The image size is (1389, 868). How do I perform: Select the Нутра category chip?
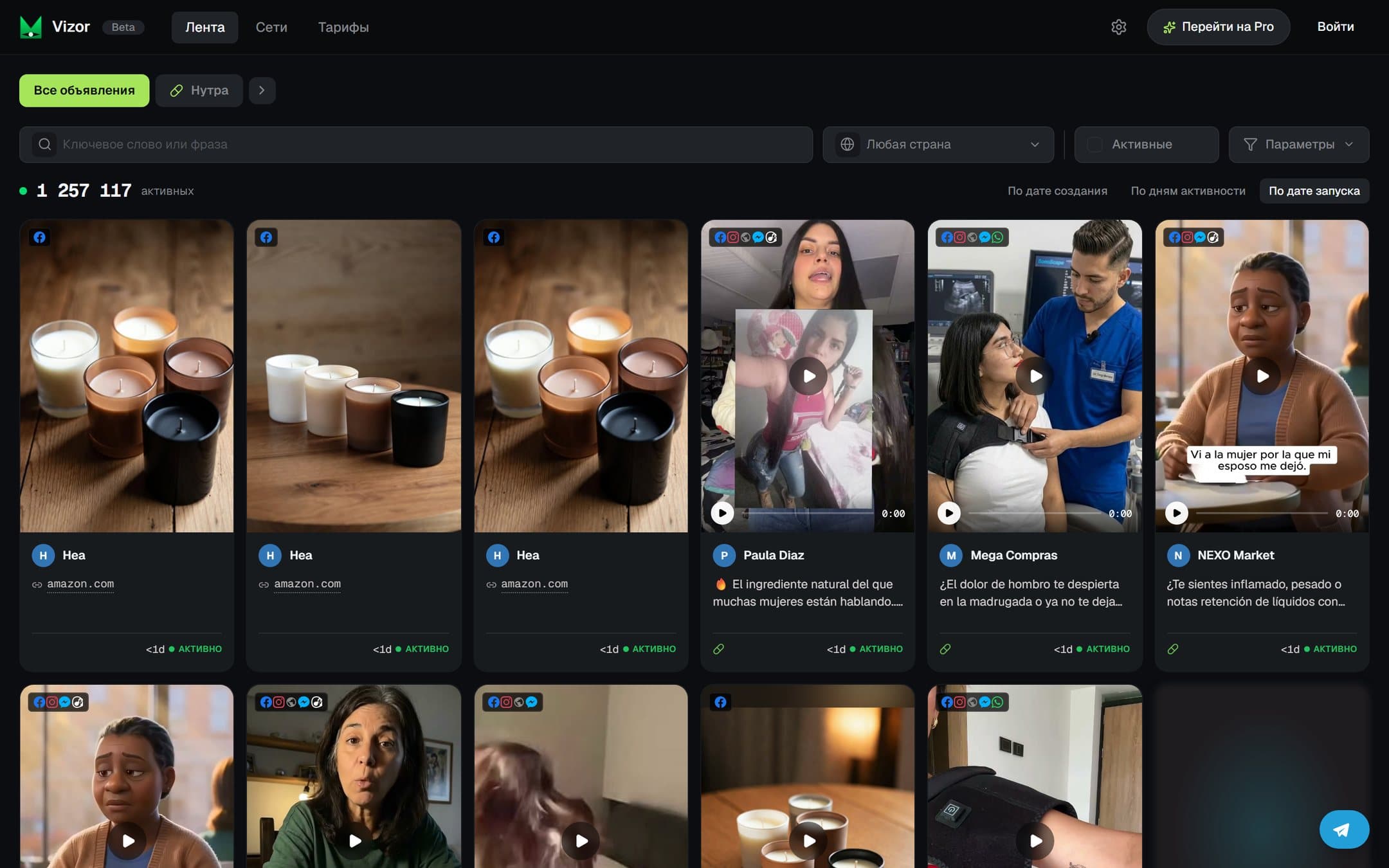(x=199, y=91)
